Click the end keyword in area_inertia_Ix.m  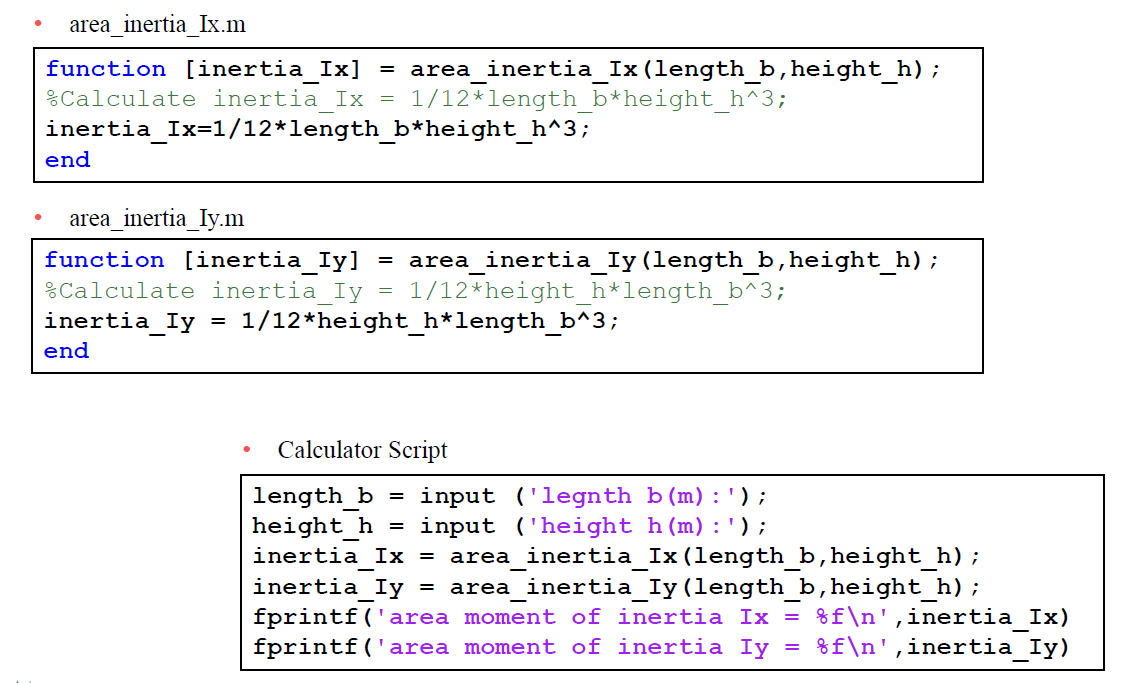(66, 159)
